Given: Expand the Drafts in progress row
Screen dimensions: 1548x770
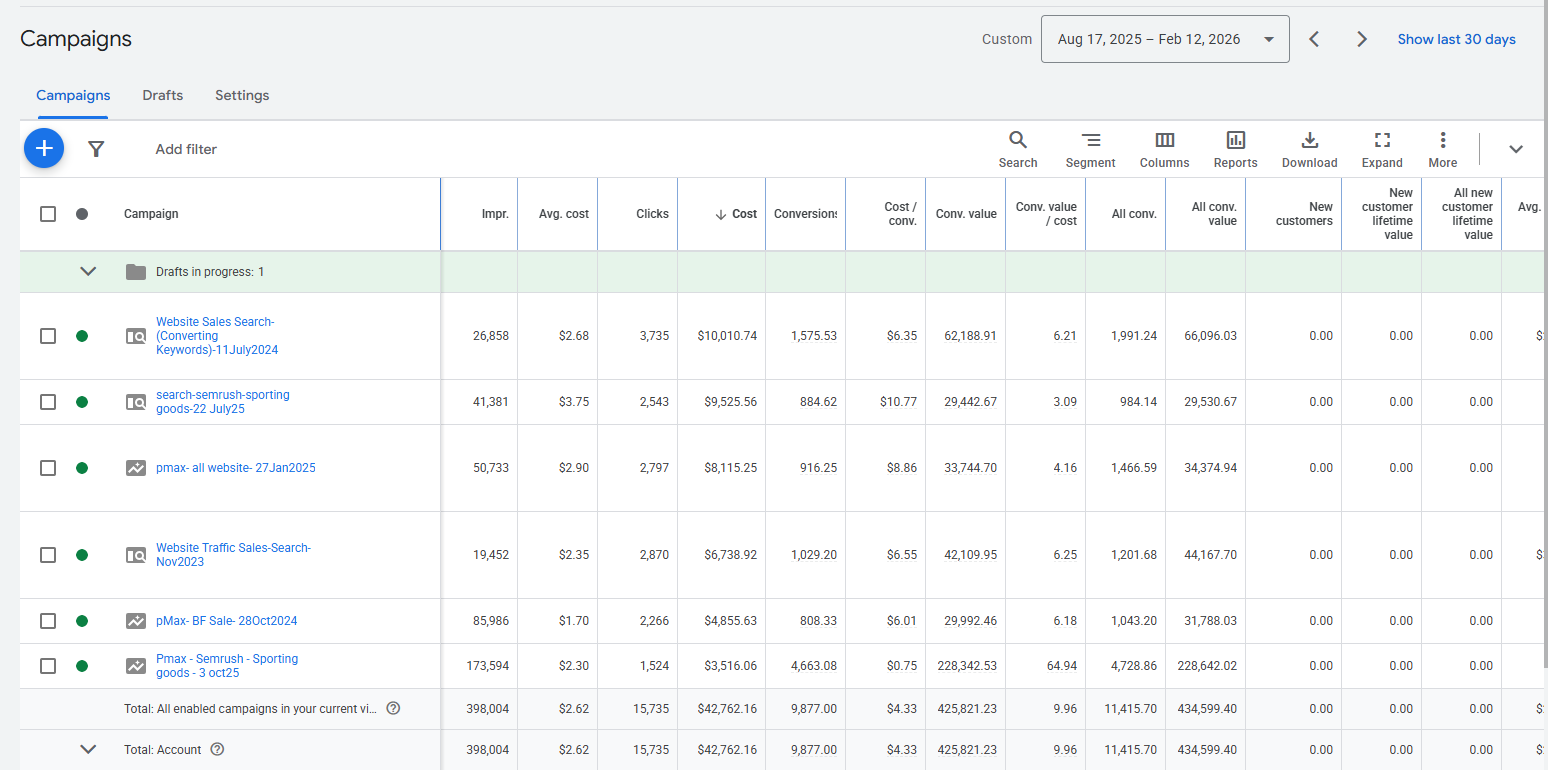Looking at the screenshot, I should coord(88,272).
